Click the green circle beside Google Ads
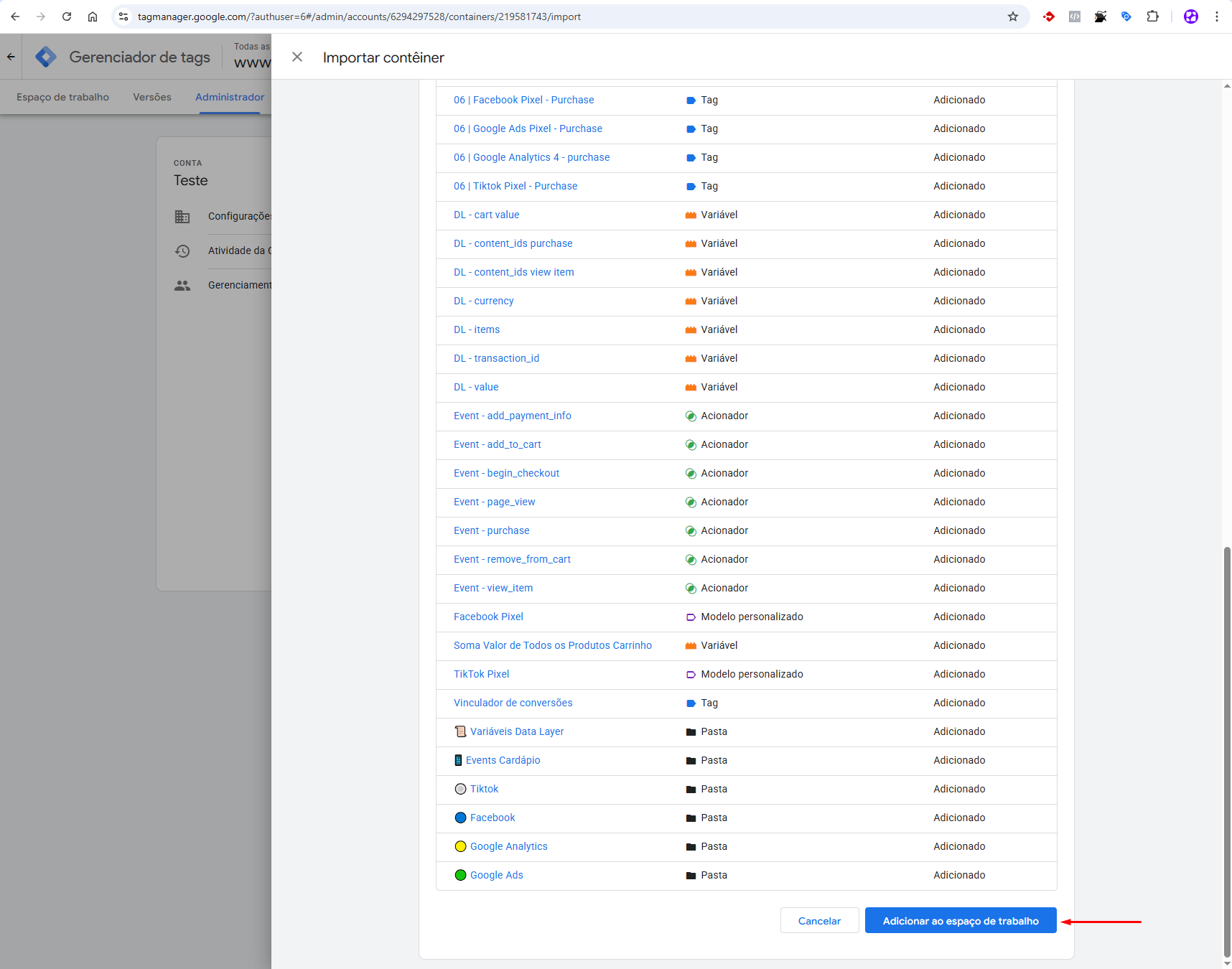 (460, 875)
